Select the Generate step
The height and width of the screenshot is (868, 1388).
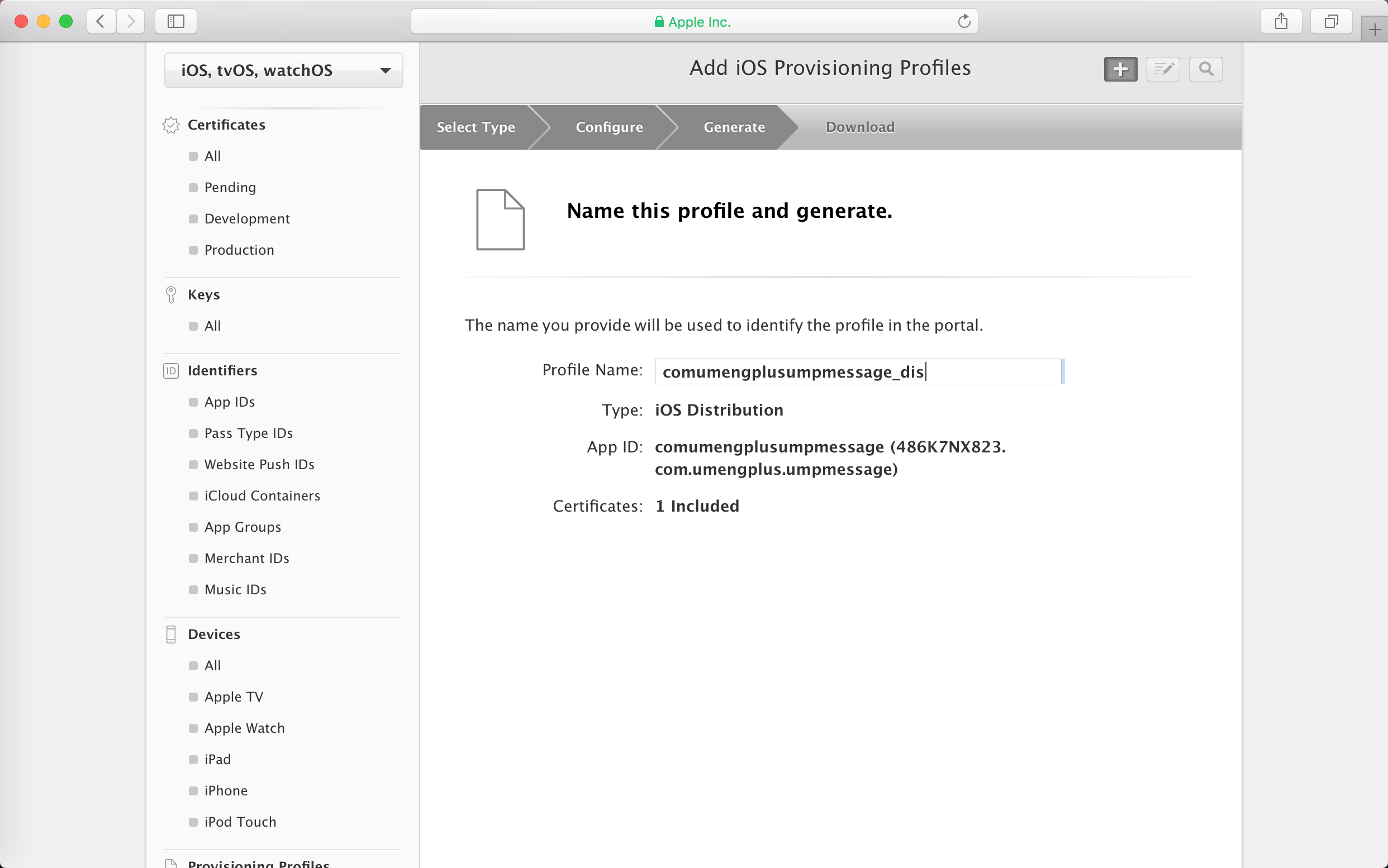coord(734,127)
